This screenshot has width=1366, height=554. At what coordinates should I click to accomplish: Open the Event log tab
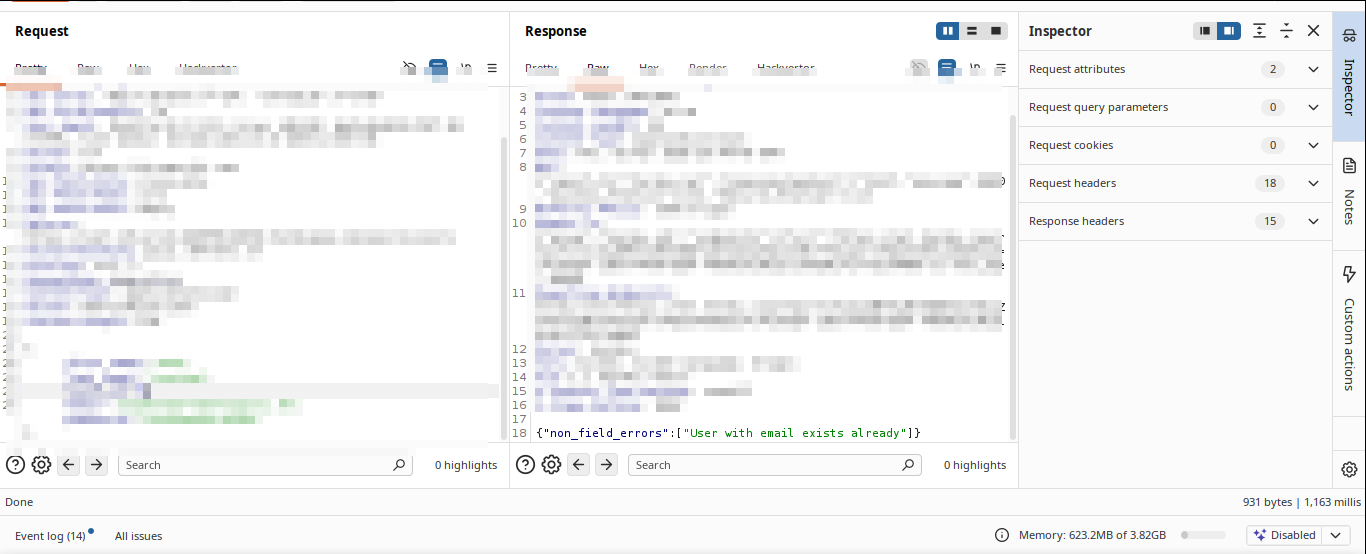pyautogui.click(x=50, y=536)
